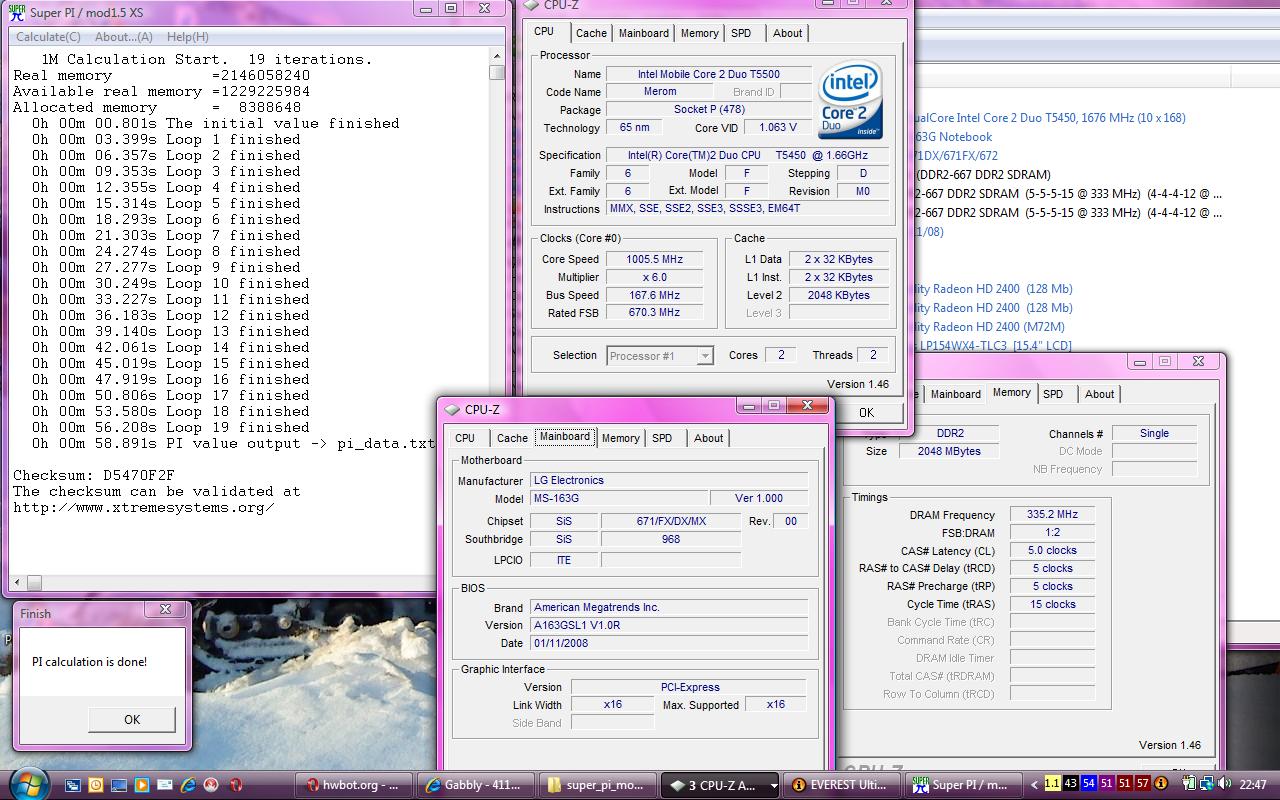
Task: Click the Name field Intel Mobile Core 2 Duo T5500
Action: pos(708,74)
